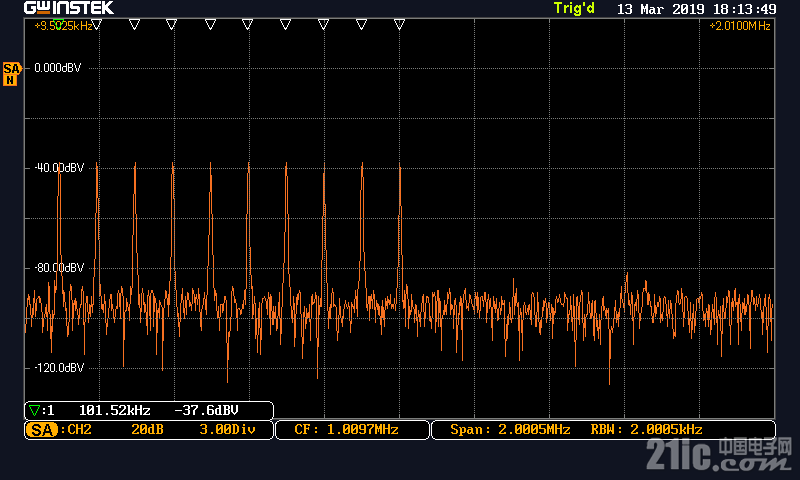Click the -120.0dBV scale label
800x480 pixels.
(x=59, y=368)
